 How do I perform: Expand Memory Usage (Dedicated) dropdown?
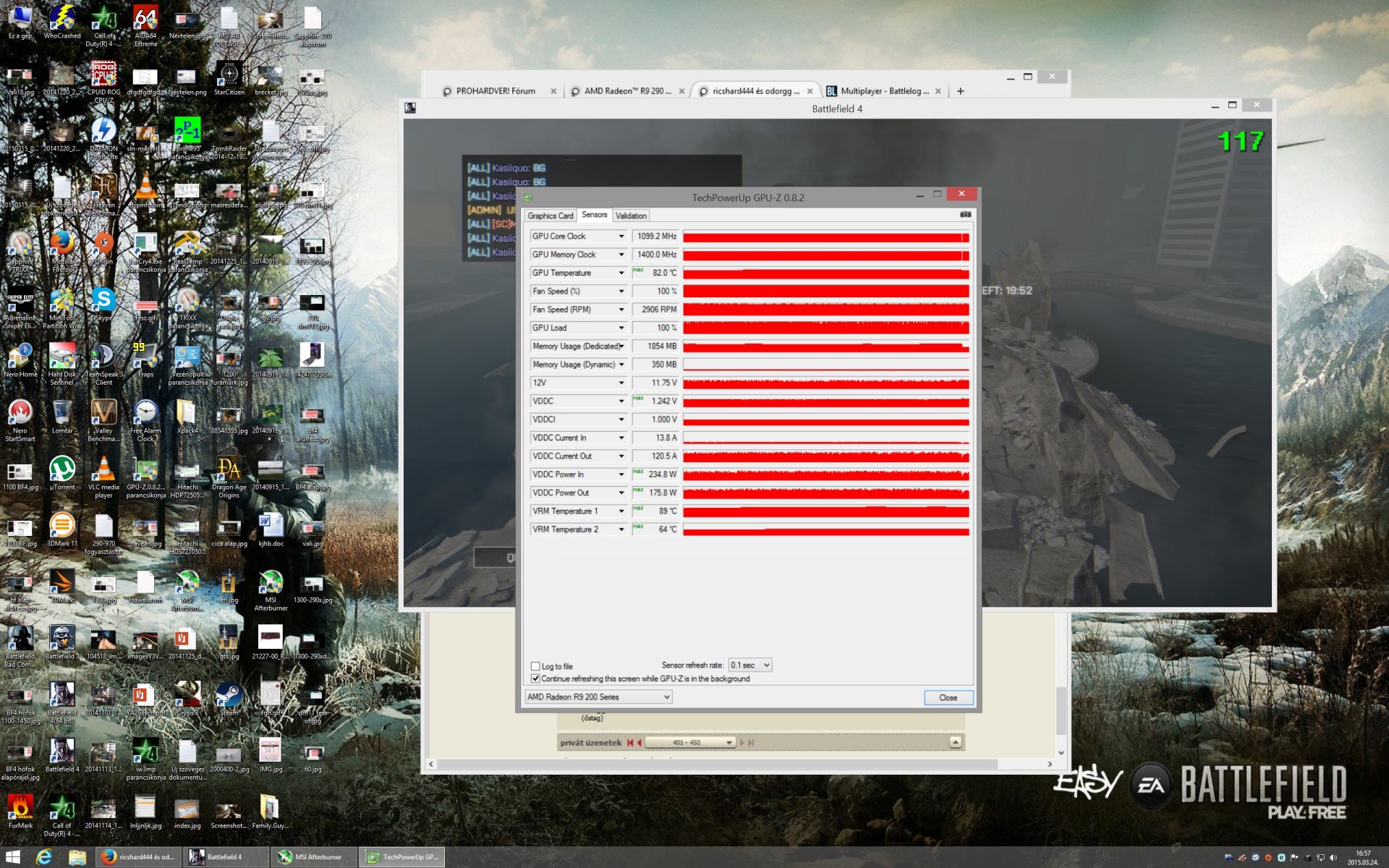click(621, 346)
